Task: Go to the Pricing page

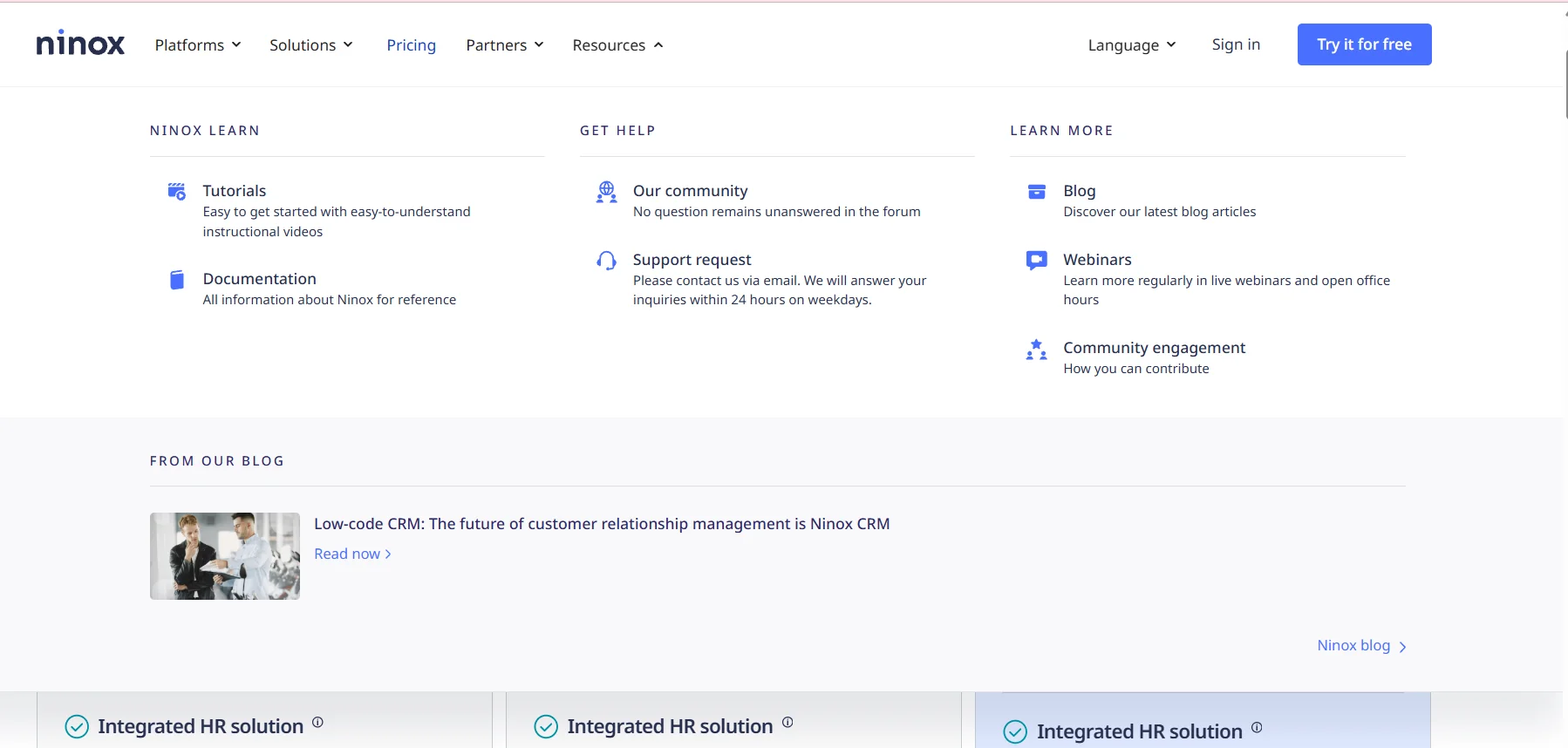Action: 411,45
